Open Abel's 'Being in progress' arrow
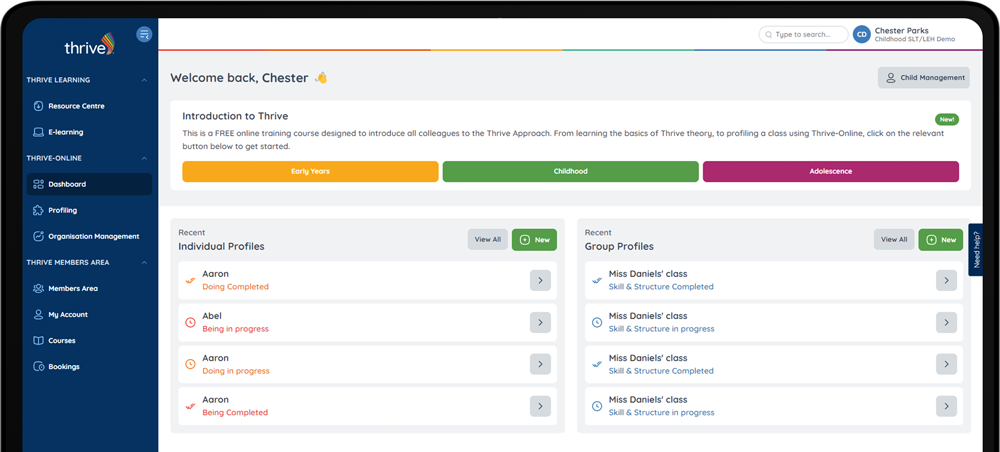The image size is (1000, 452). 540,323
